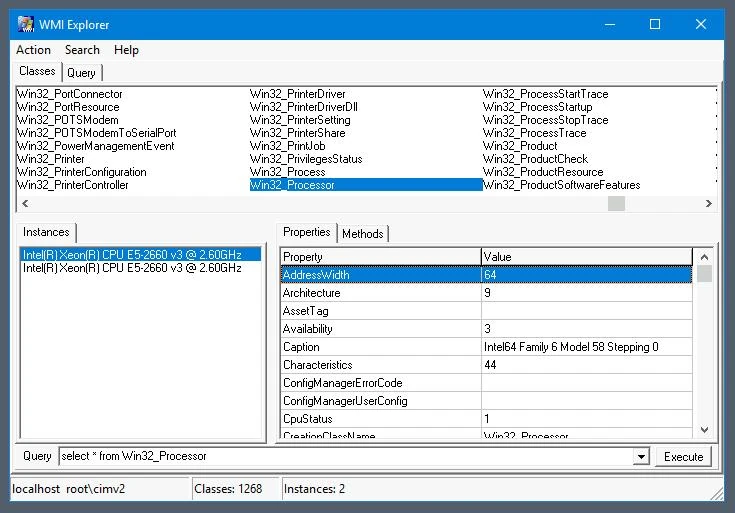Screen dimensions: 735x513
Task: Switch to the Methods tab
Action: point(362,234)
